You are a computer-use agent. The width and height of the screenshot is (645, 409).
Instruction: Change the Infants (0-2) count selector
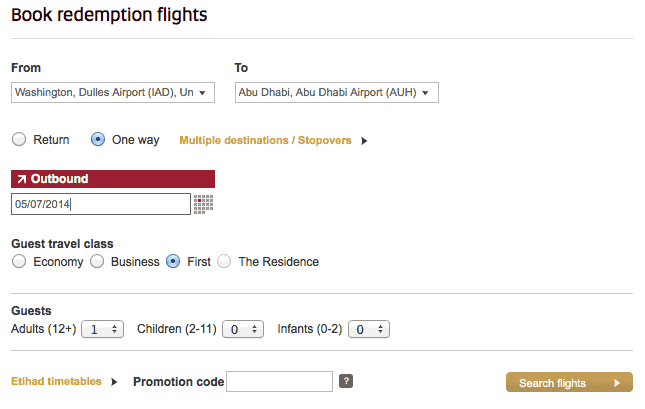pos(369,329)
